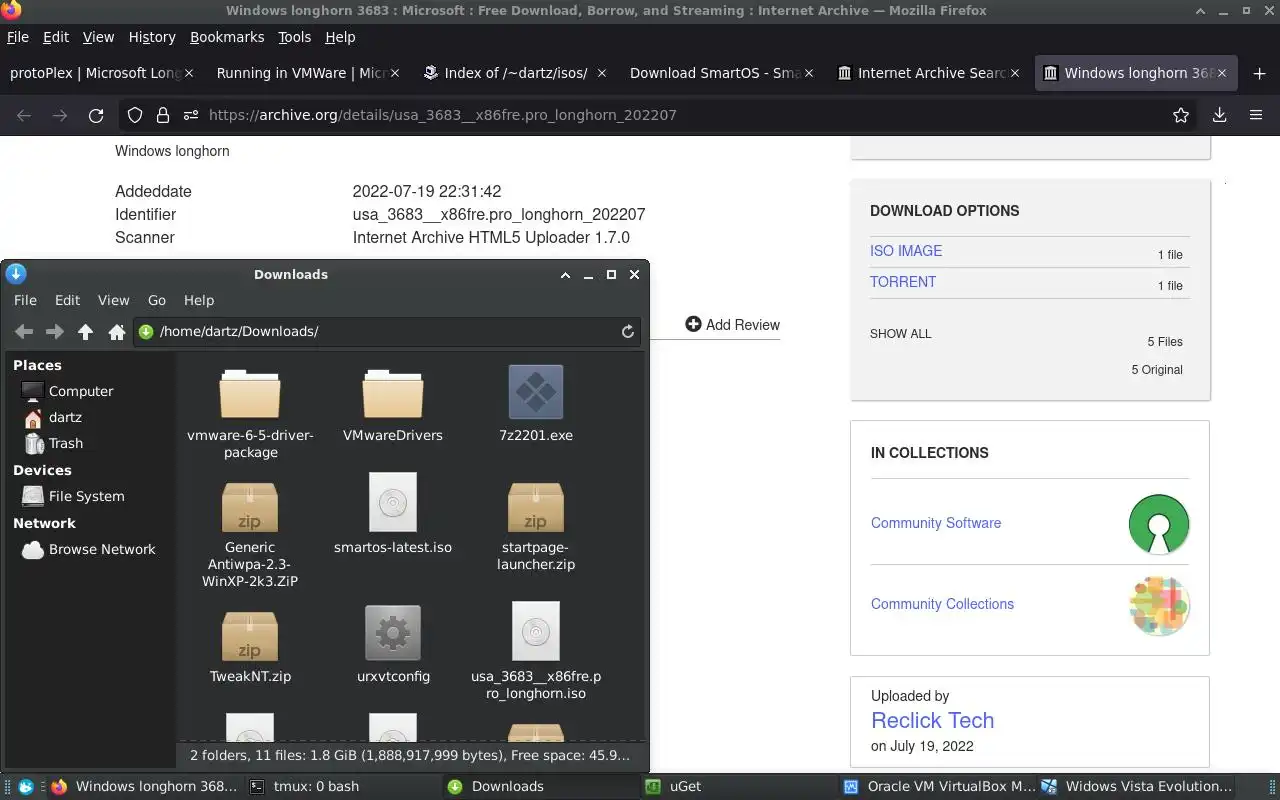Click Community Collections thumbnail image
Image resolution: width=1280 pixels, height=800 pixels.
point(1159,605)
